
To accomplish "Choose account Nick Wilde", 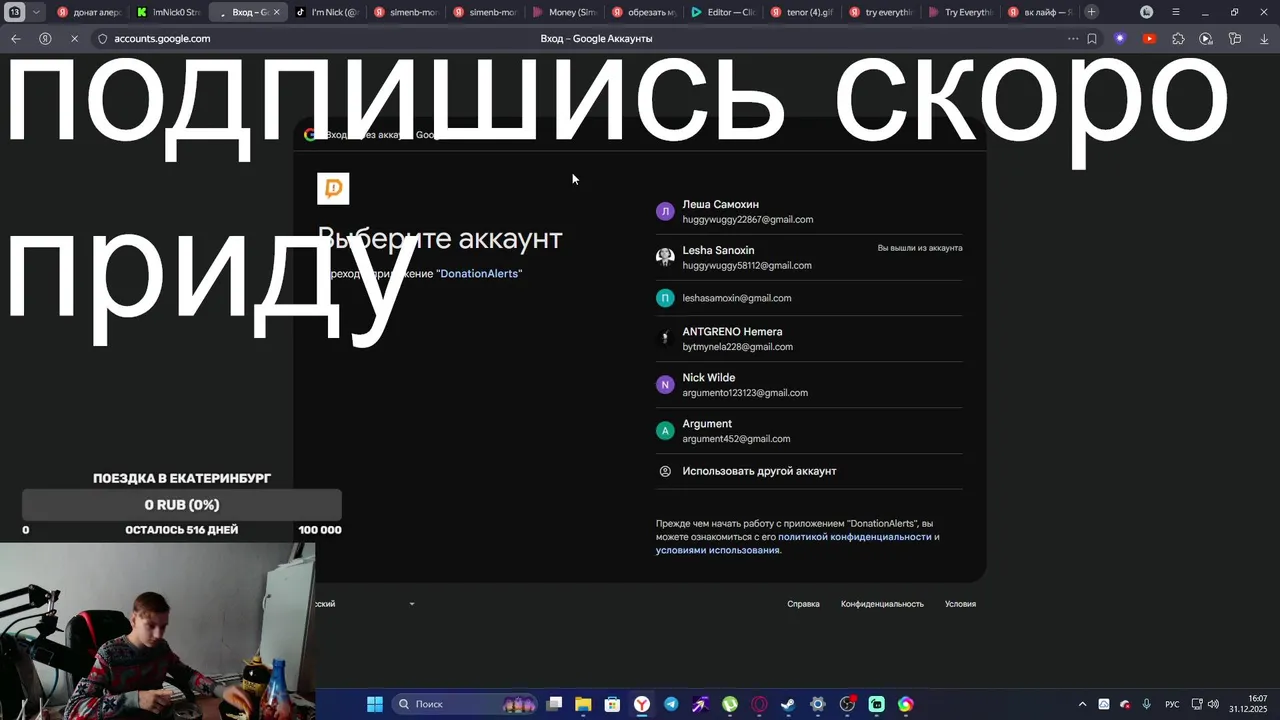I will coord(809,385).
